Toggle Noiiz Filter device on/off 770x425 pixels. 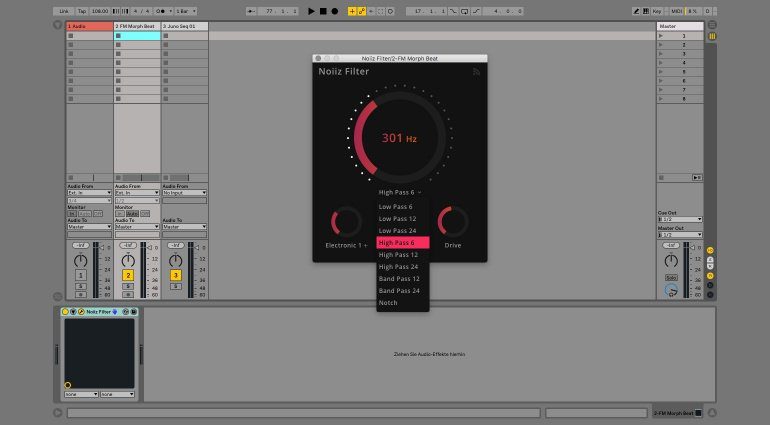[65, 312]
